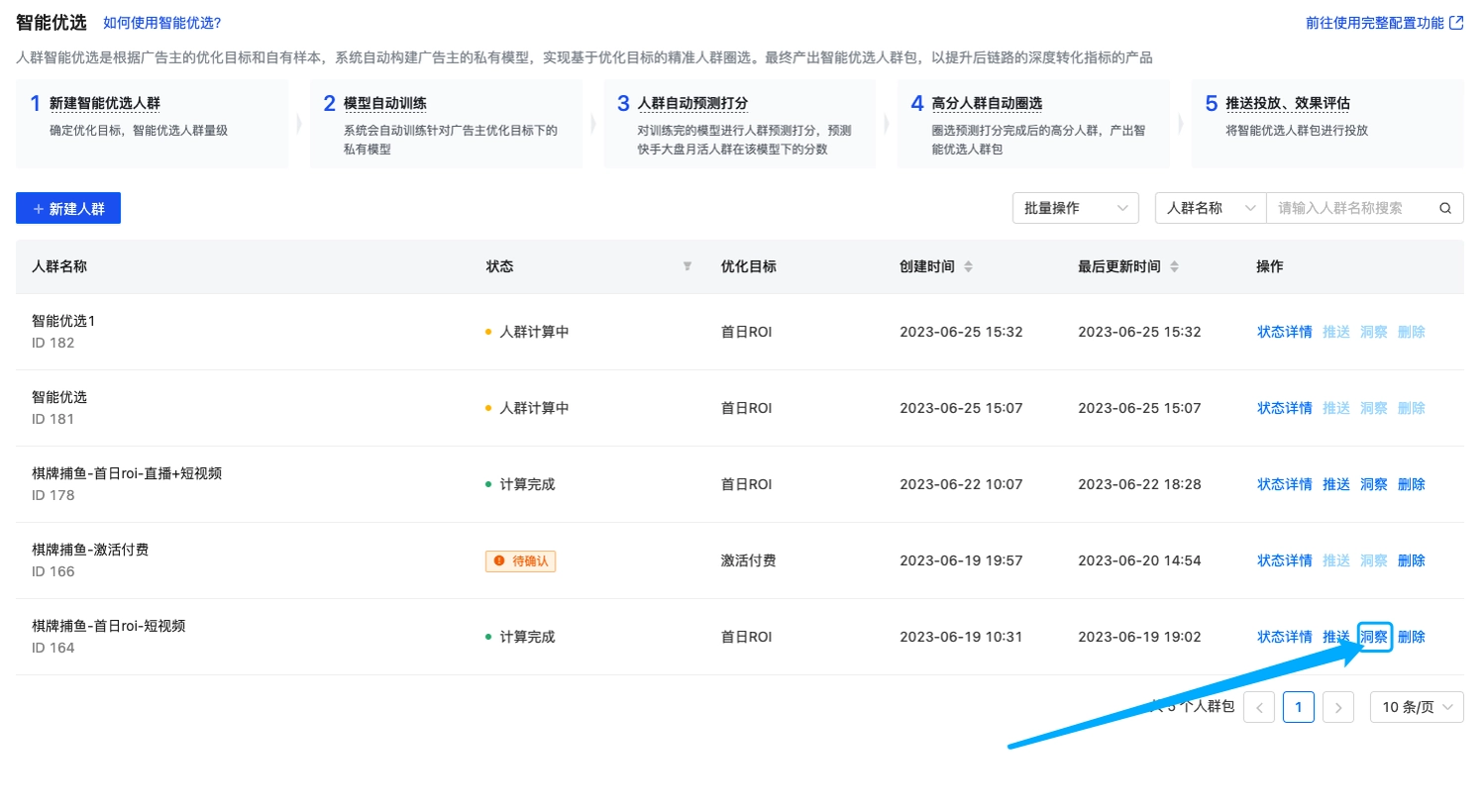The image size is (1484, 812).
Task: Open the 状态 column filter funnel icon
Action: point(687,266)
